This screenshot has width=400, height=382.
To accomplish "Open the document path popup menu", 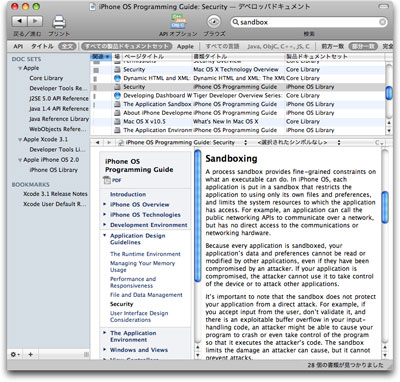I will (183, 142).
